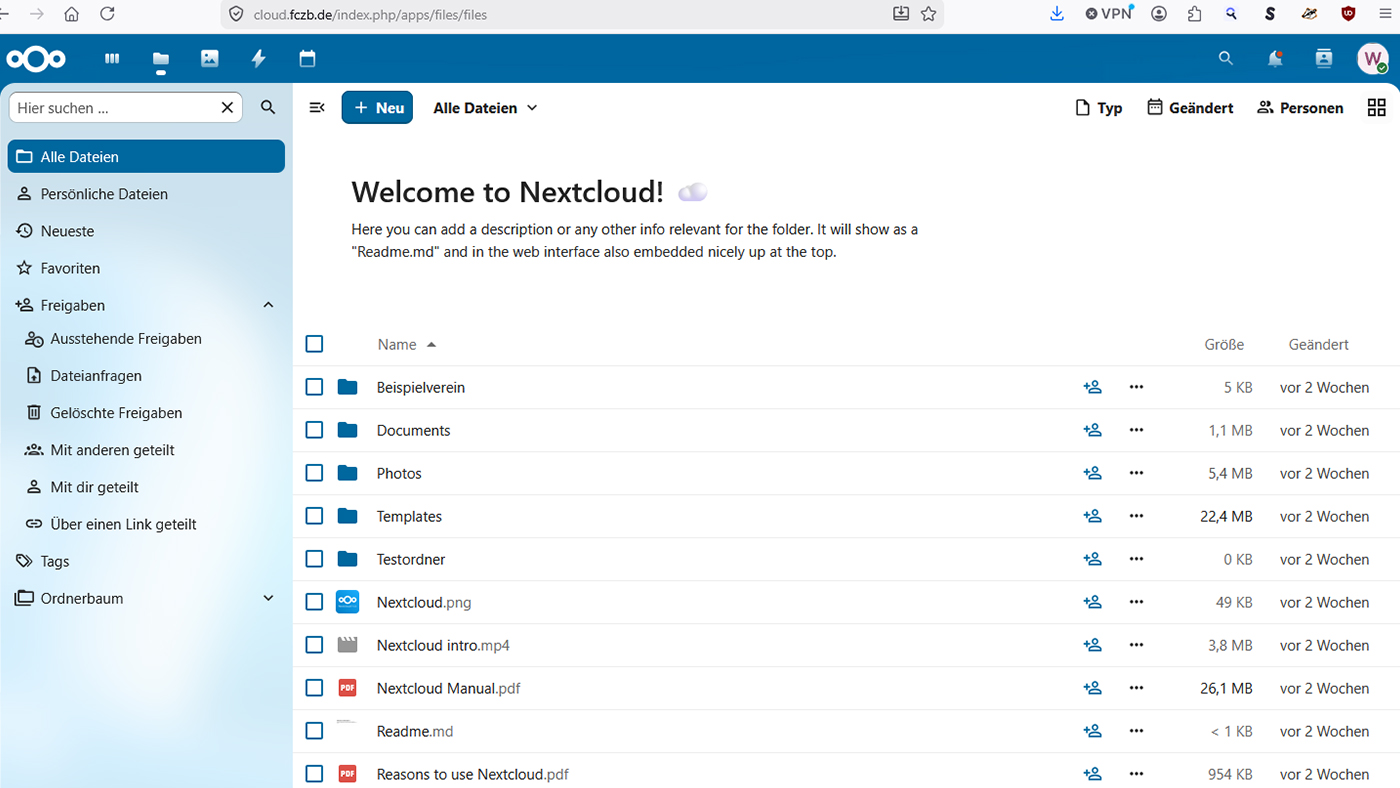Open the Contacts menu icon
This screenshot has width=1400, height=788.
point(1324,59)
